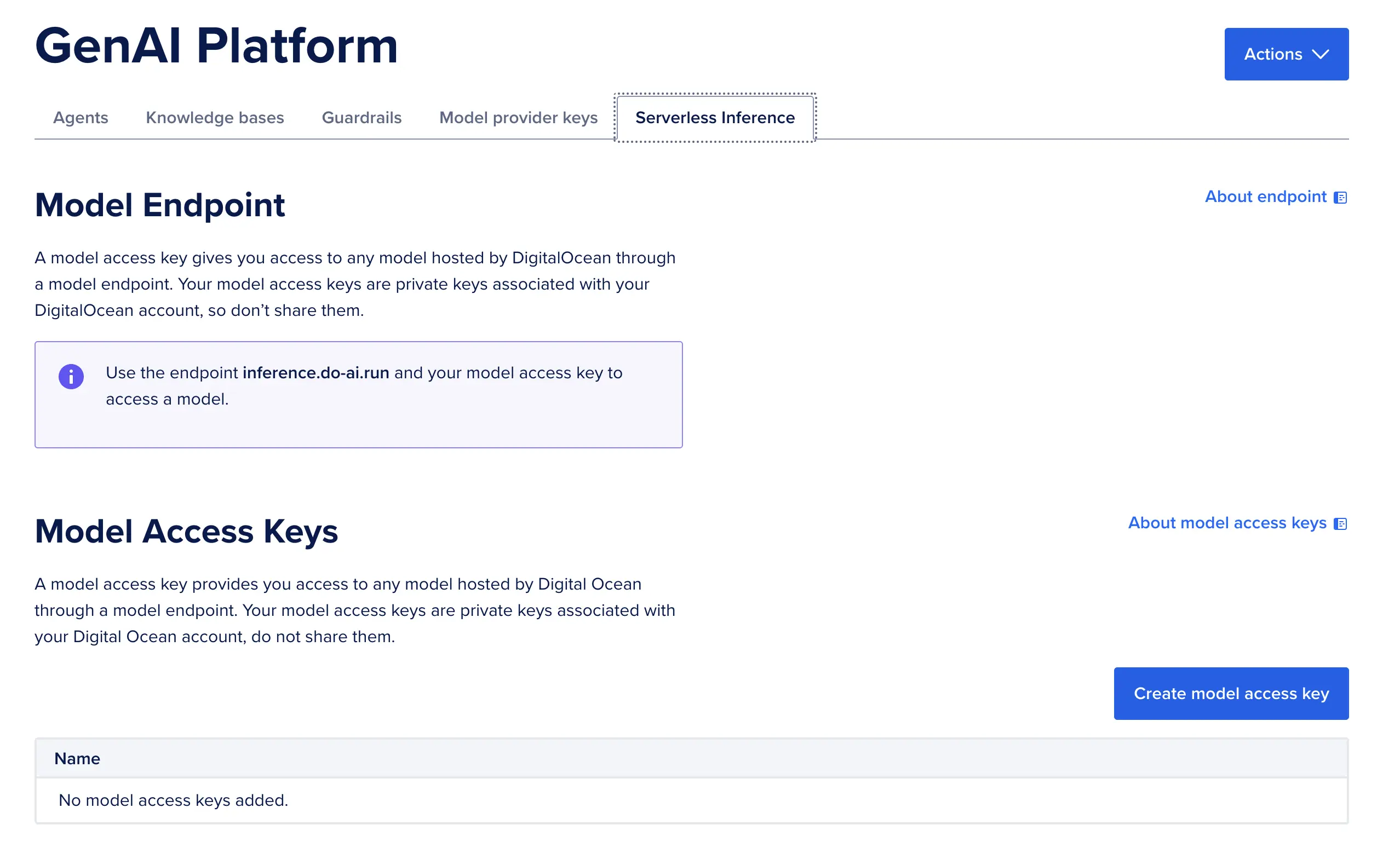Click the Model Access Keys heading

point(186,532)
